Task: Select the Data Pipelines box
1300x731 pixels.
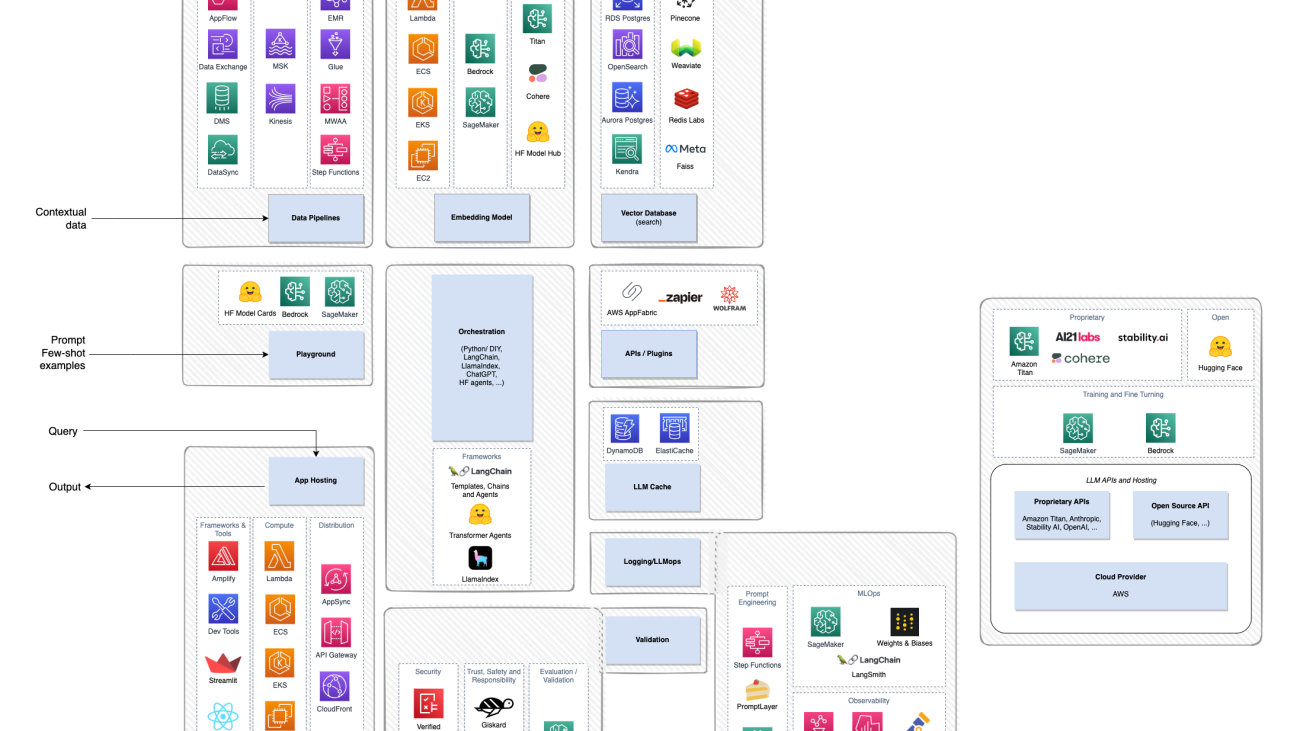Action: pyautogui.click(x=316, y=218)
